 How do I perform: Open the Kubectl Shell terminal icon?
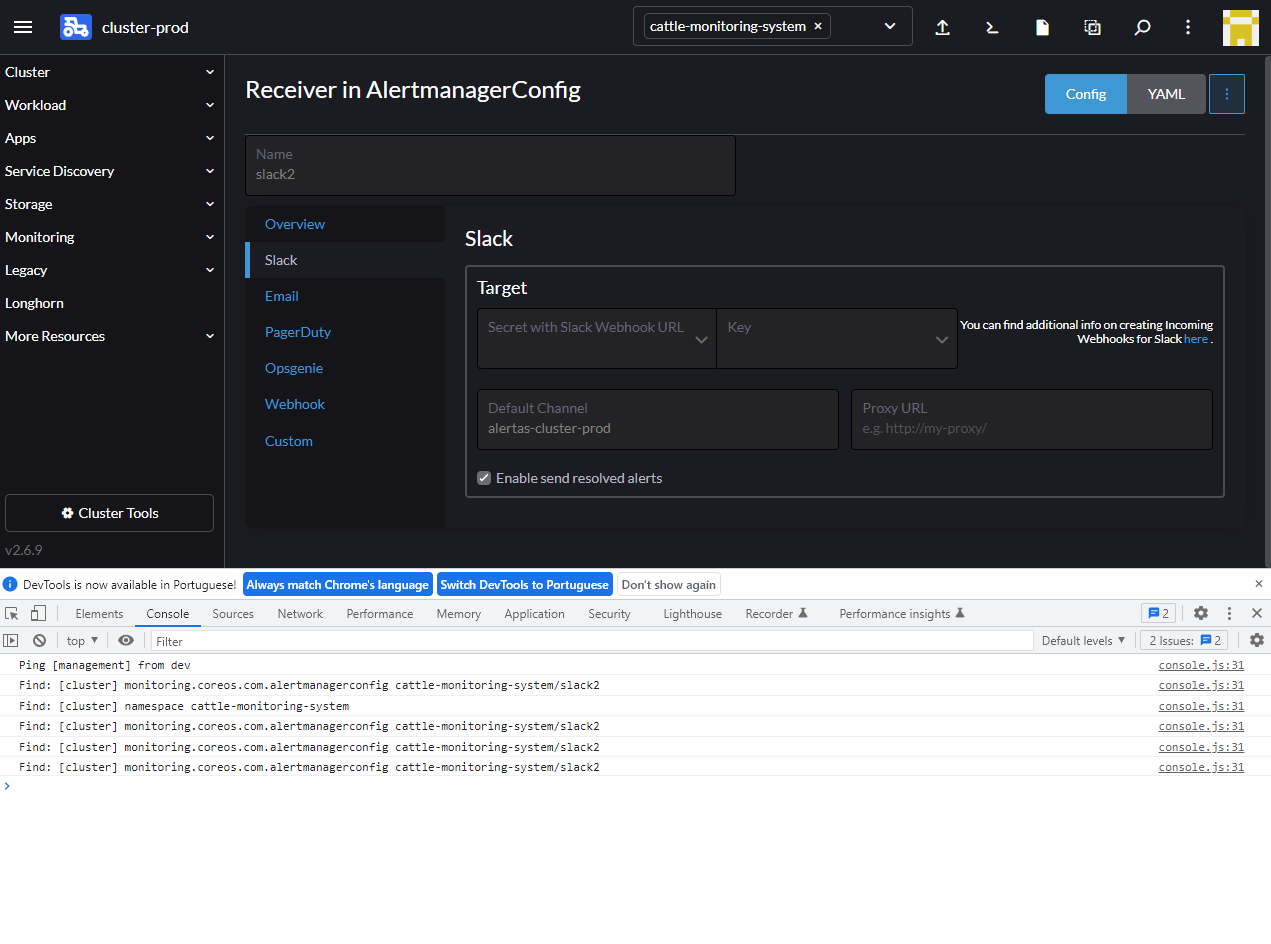pyautogui.click(x=991, y=27)
